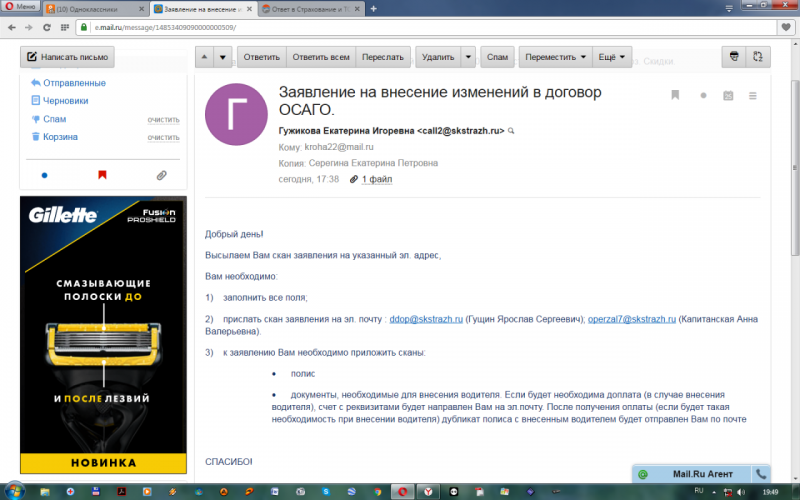Expand the Удалить dropdown arrow

[468, 57]
